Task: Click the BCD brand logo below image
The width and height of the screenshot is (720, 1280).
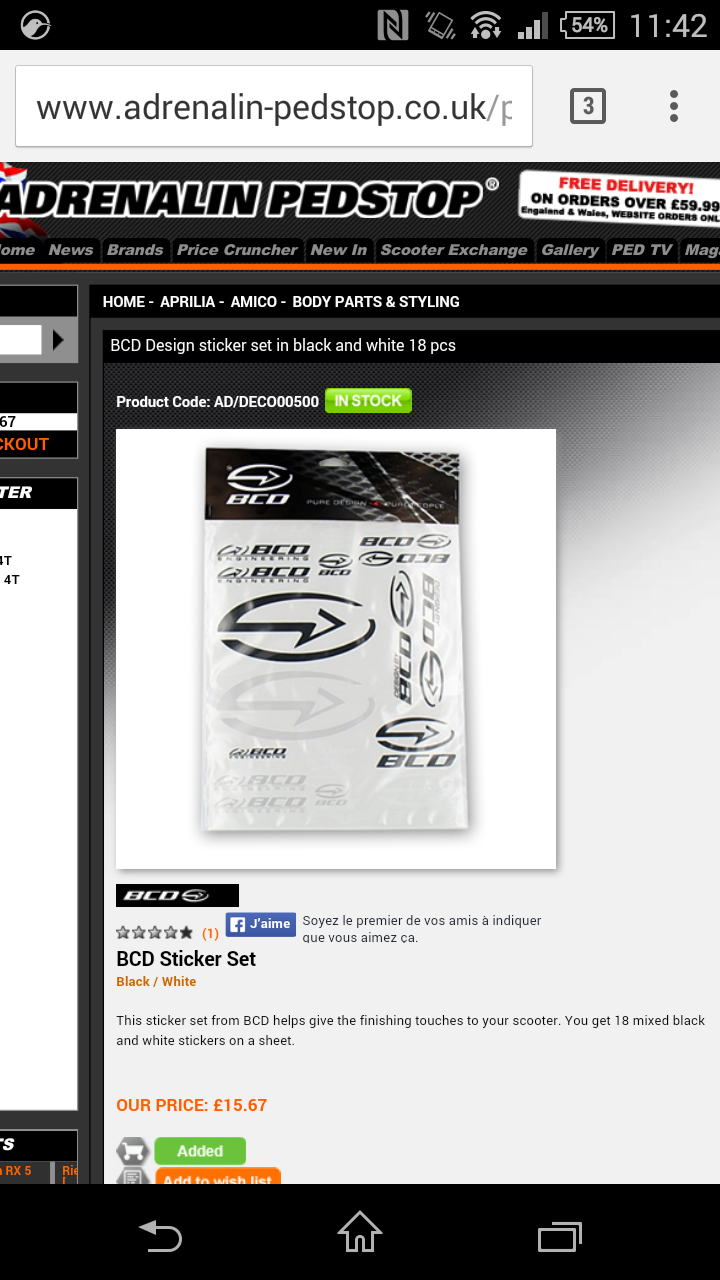Action: [177, 895]
